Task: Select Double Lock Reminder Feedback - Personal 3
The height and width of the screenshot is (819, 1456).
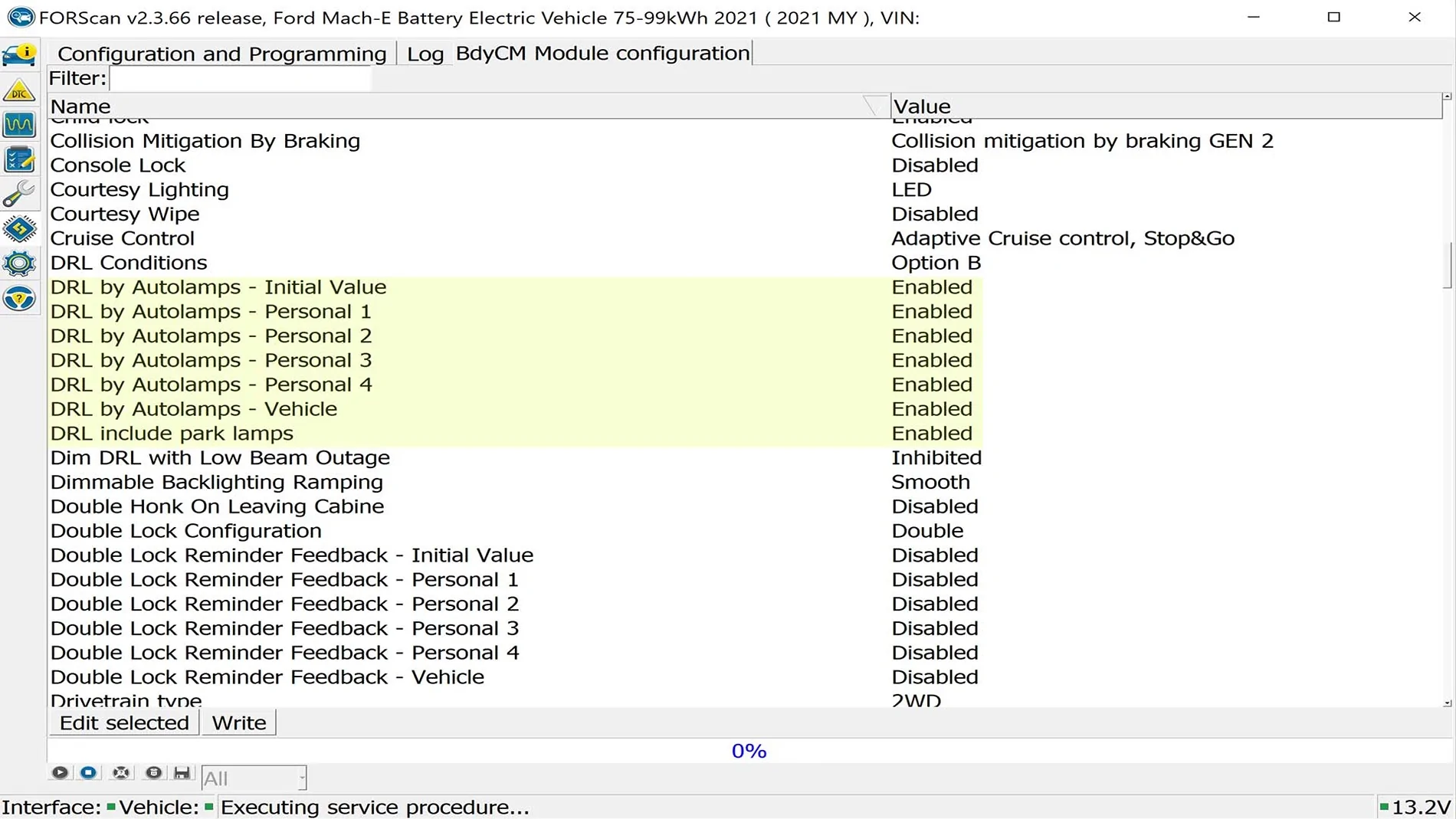Action: pos(745,628)
